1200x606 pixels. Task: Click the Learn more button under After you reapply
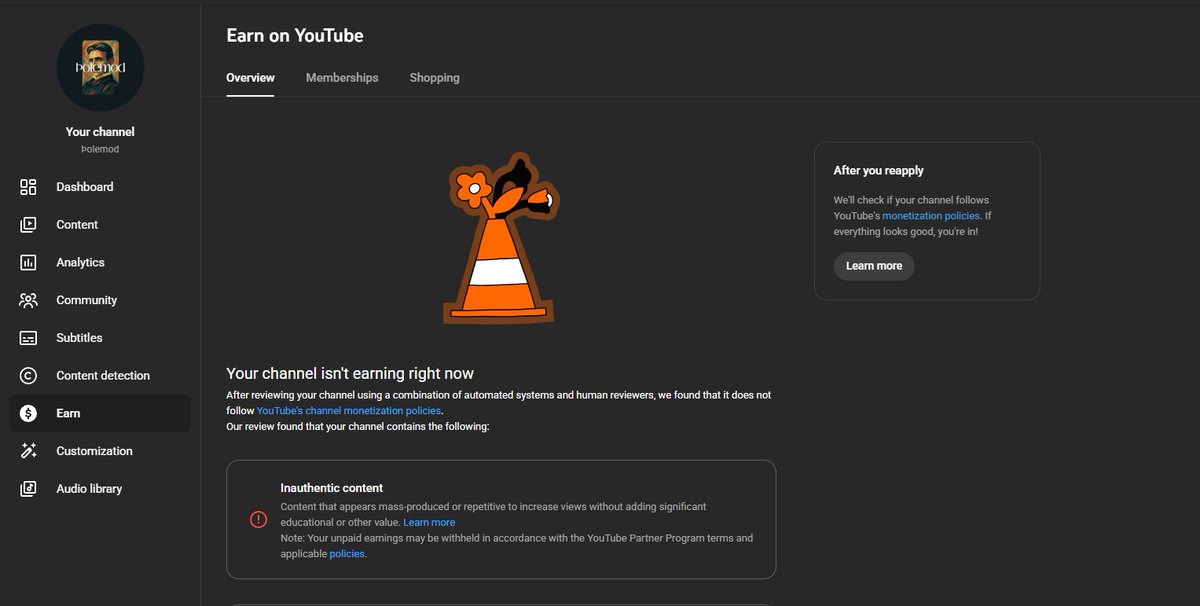pyautogui.click(x=874, y=266)
